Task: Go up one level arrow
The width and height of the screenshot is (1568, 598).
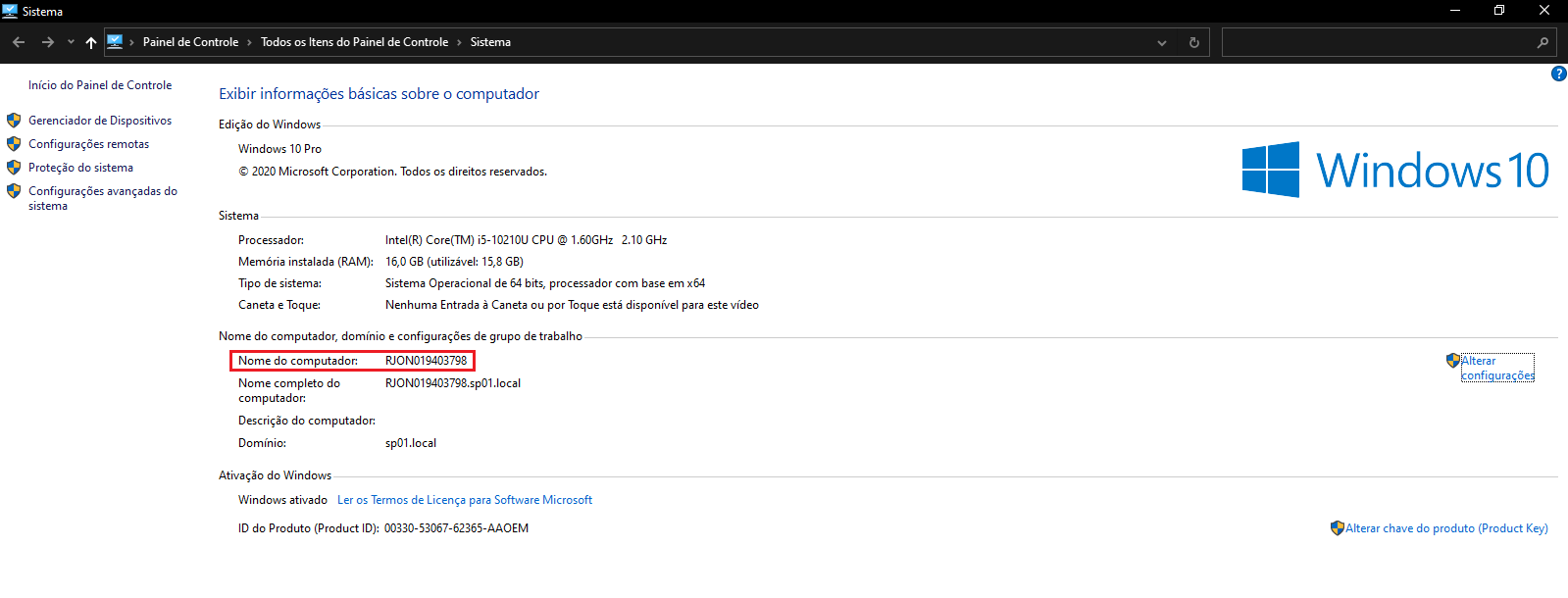Action: click(x=91, y=42)
